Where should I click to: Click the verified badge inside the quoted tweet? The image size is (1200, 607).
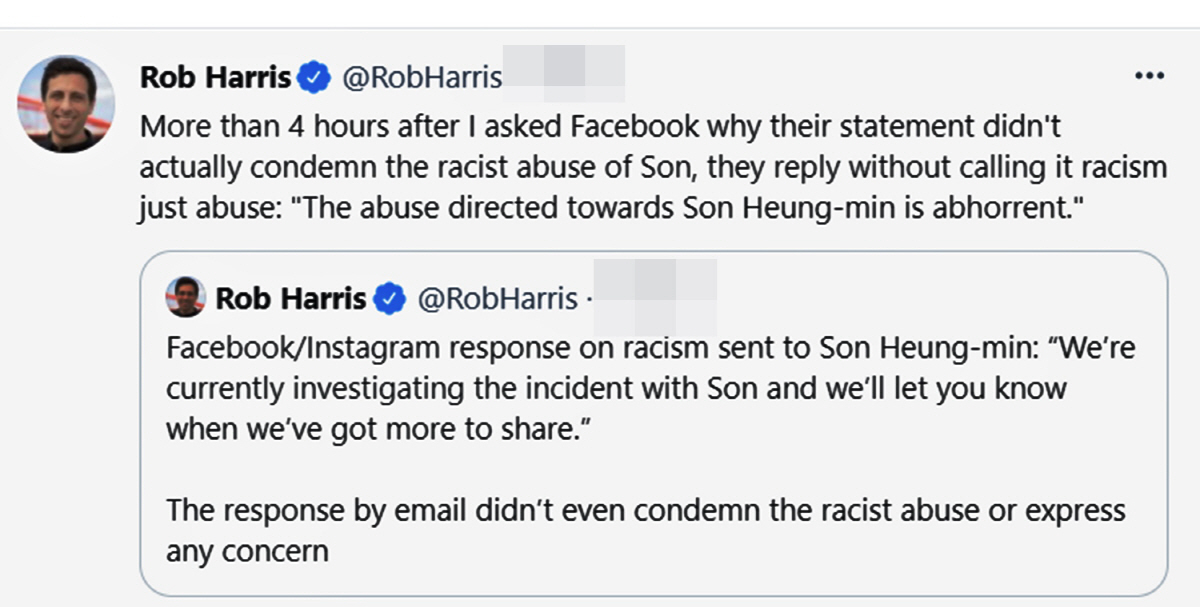[x=390, y=298]
